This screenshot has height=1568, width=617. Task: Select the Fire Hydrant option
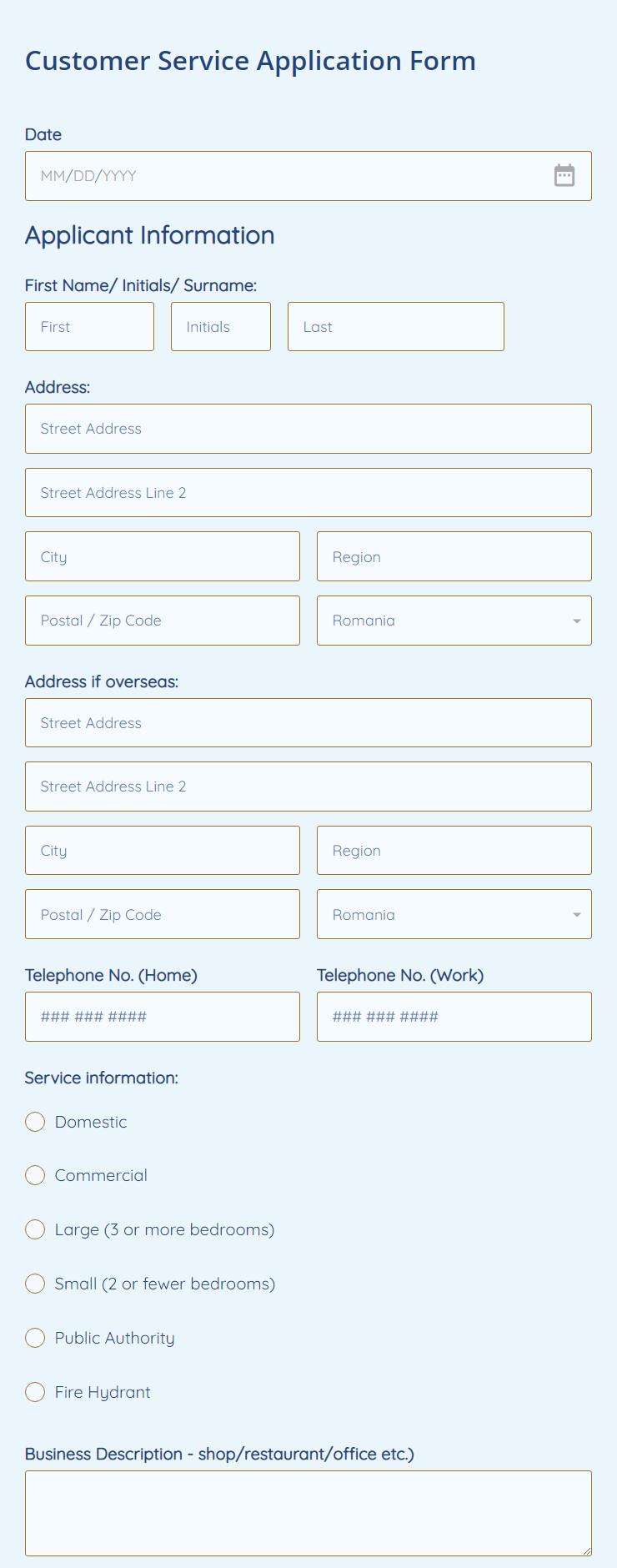pos(35,1392)
